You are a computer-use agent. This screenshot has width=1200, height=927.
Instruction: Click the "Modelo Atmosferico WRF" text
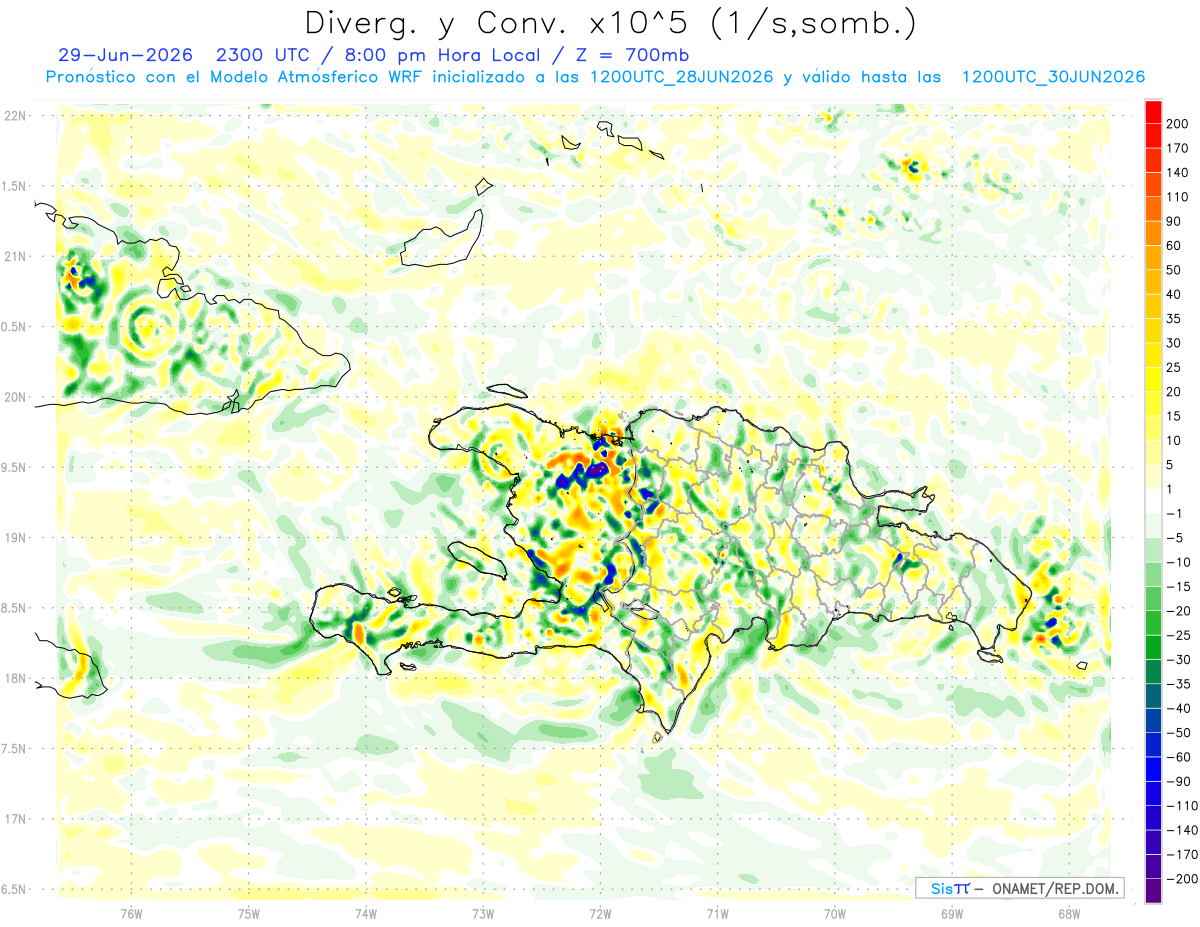pyautogui.click(x=314, y=77)
